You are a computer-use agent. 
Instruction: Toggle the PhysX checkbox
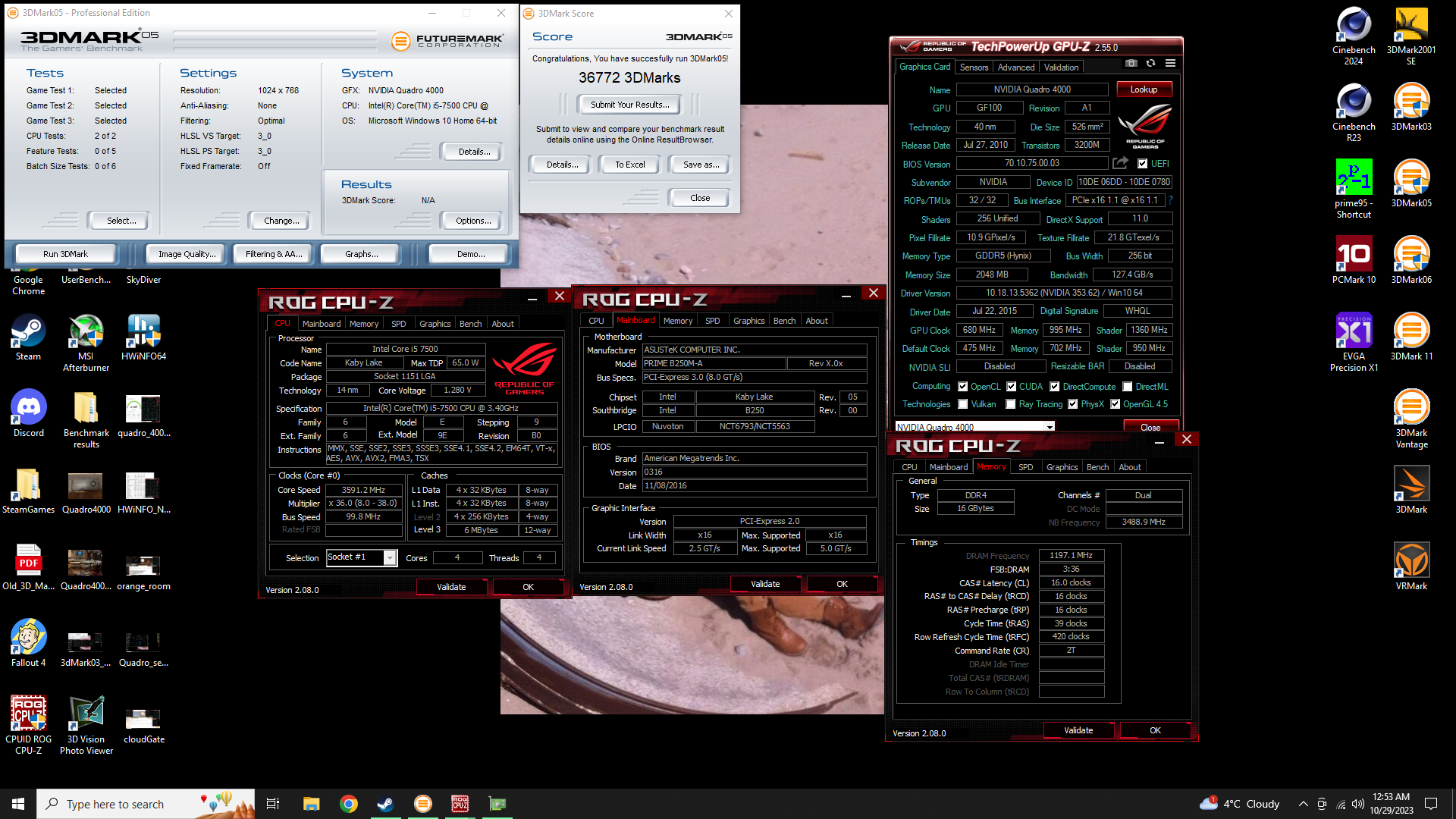click(x=1072, y=404)
